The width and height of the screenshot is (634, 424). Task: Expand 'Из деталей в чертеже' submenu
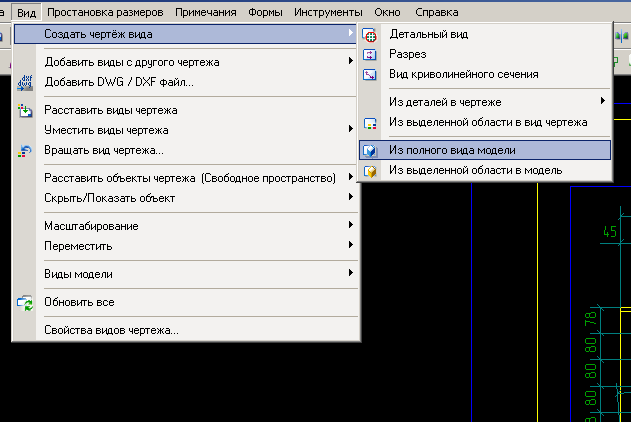pos(602,102)
